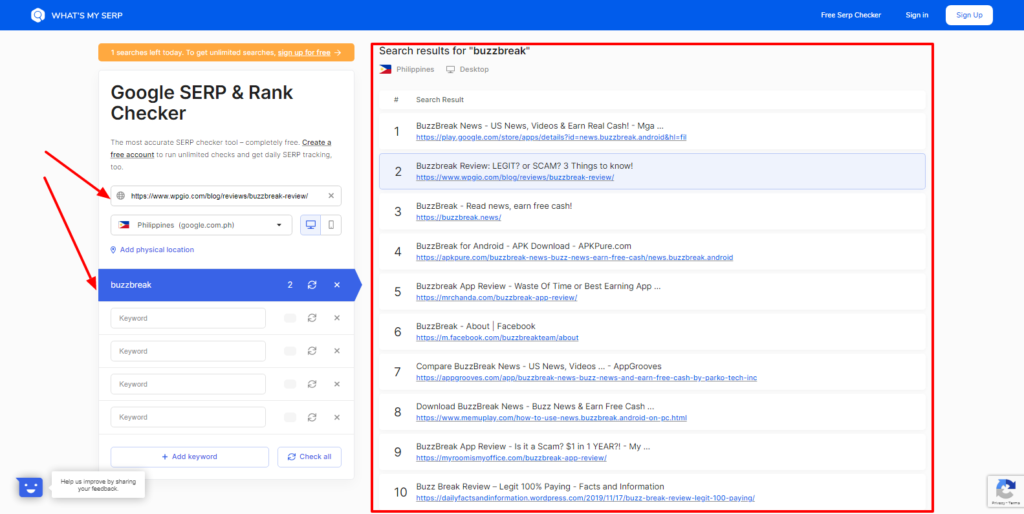Click Add physical location

[x=157, y=250]
